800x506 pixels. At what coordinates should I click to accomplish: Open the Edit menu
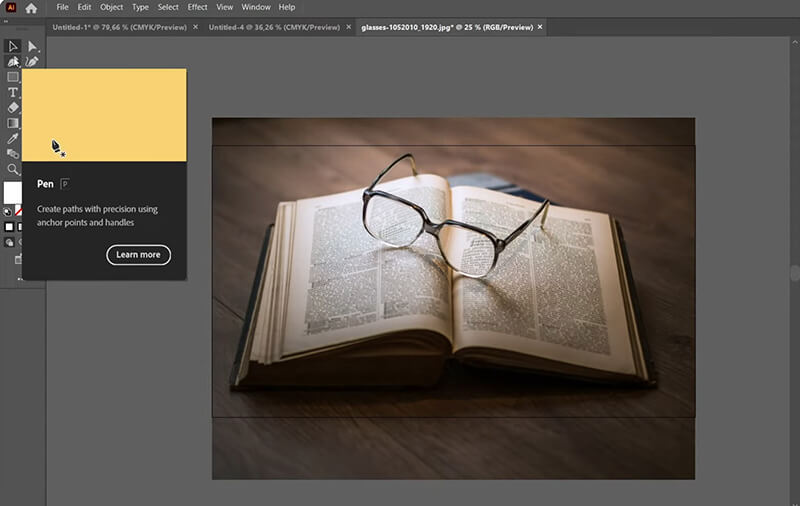(x=84, y=7)
